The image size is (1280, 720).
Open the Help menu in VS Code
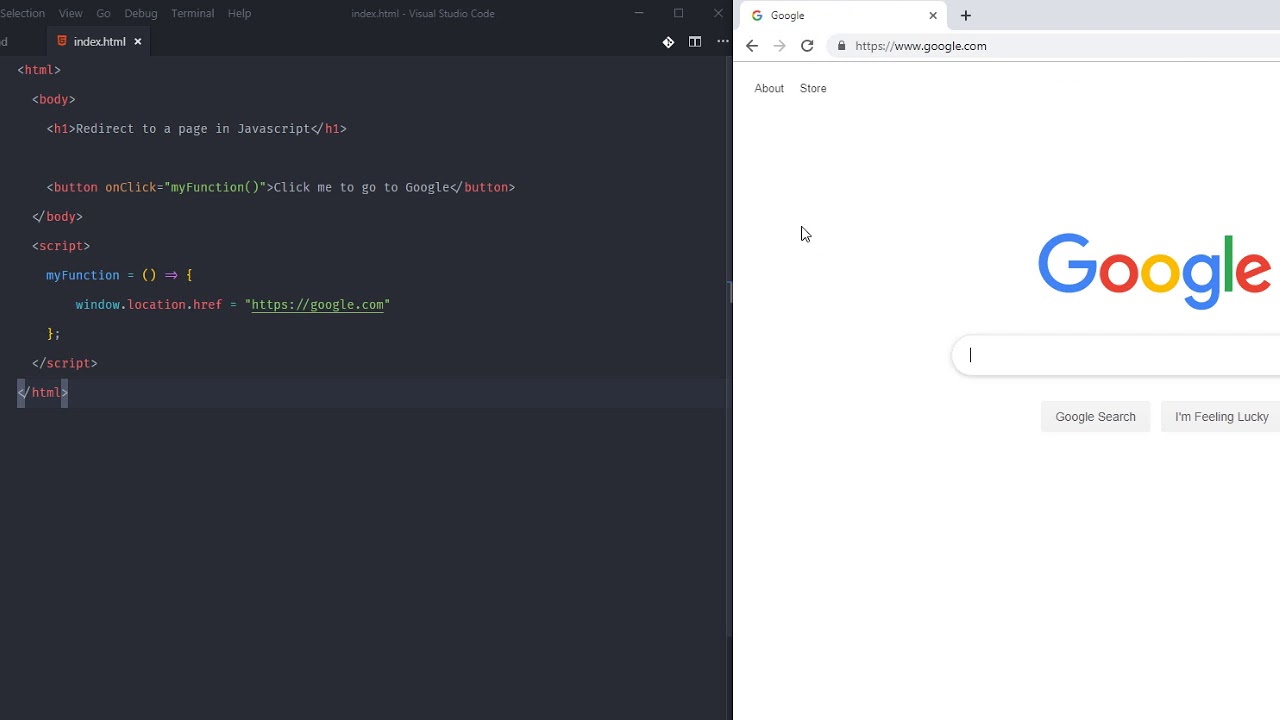point(239,13)
